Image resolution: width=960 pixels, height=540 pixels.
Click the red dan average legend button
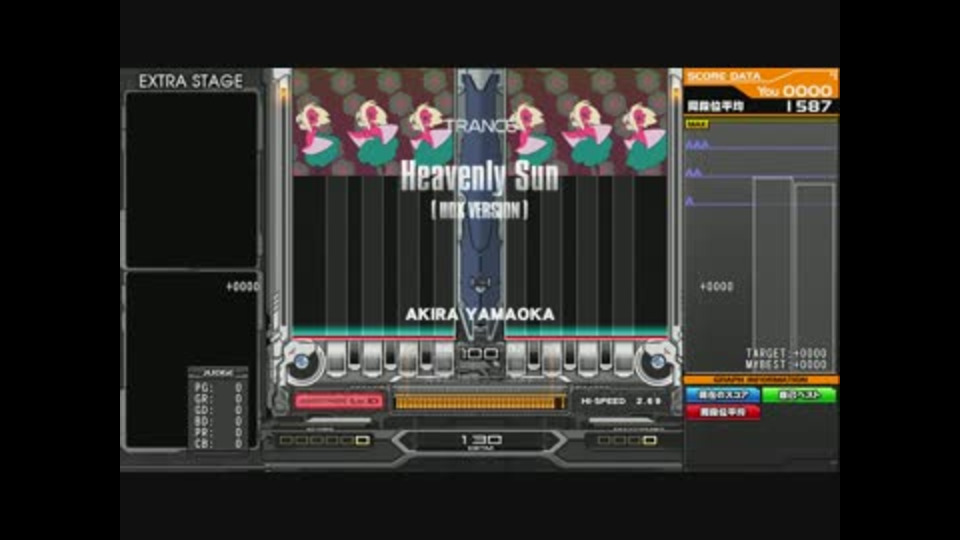coord(722,412)
